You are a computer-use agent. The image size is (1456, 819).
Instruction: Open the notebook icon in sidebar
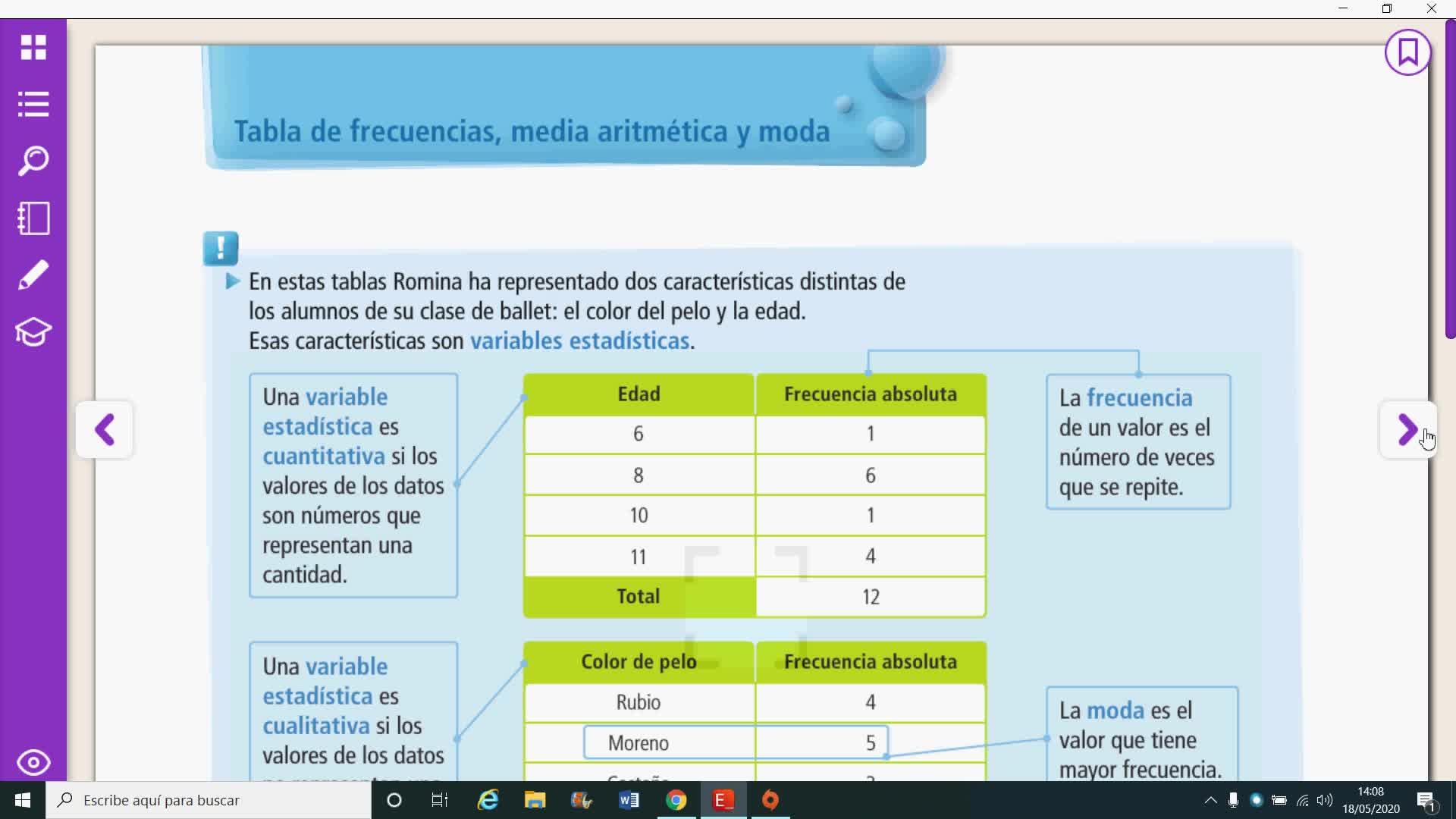33,218
